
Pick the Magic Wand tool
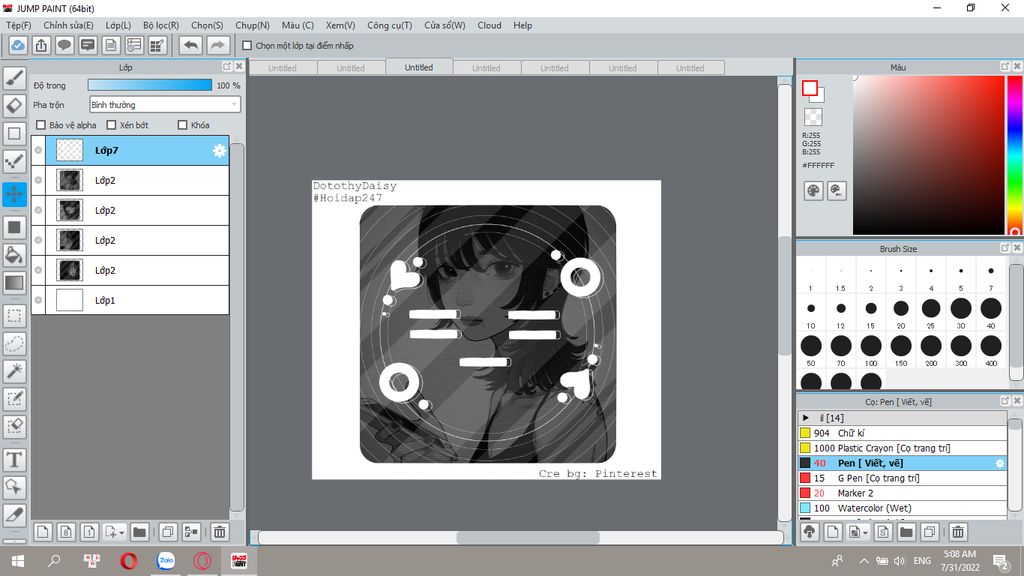(x=14, y=371)
